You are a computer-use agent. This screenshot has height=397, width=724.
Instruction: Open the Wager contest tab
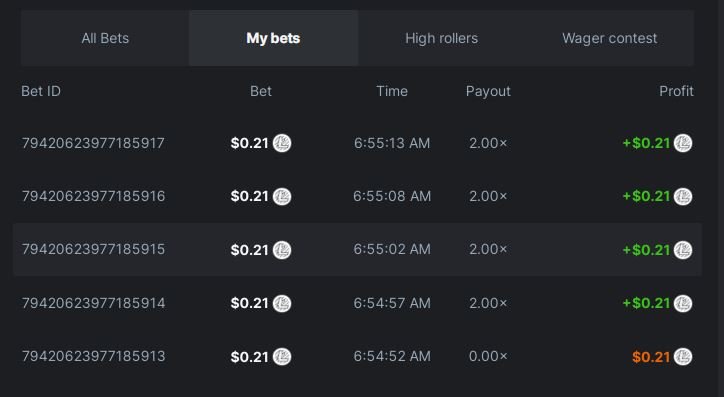click(609, 38)
